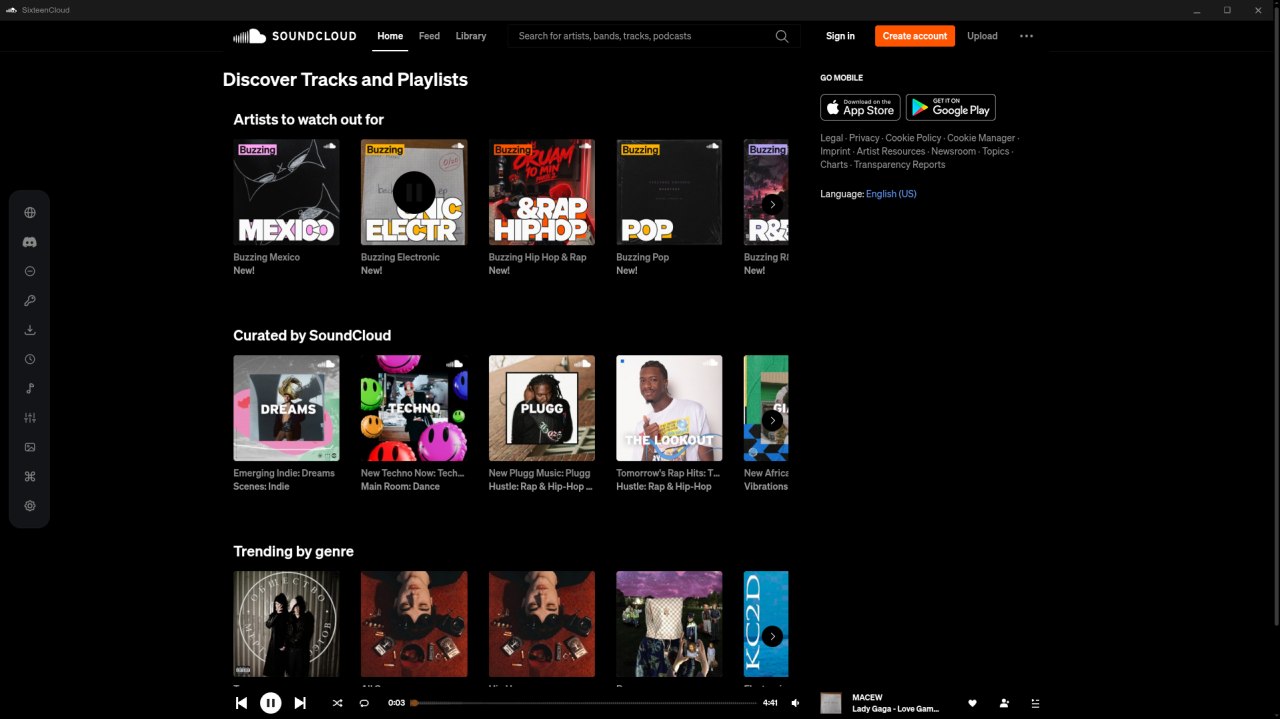Mute the volume speaker icon
This screenshot has width=1280, height=719.
796,703
